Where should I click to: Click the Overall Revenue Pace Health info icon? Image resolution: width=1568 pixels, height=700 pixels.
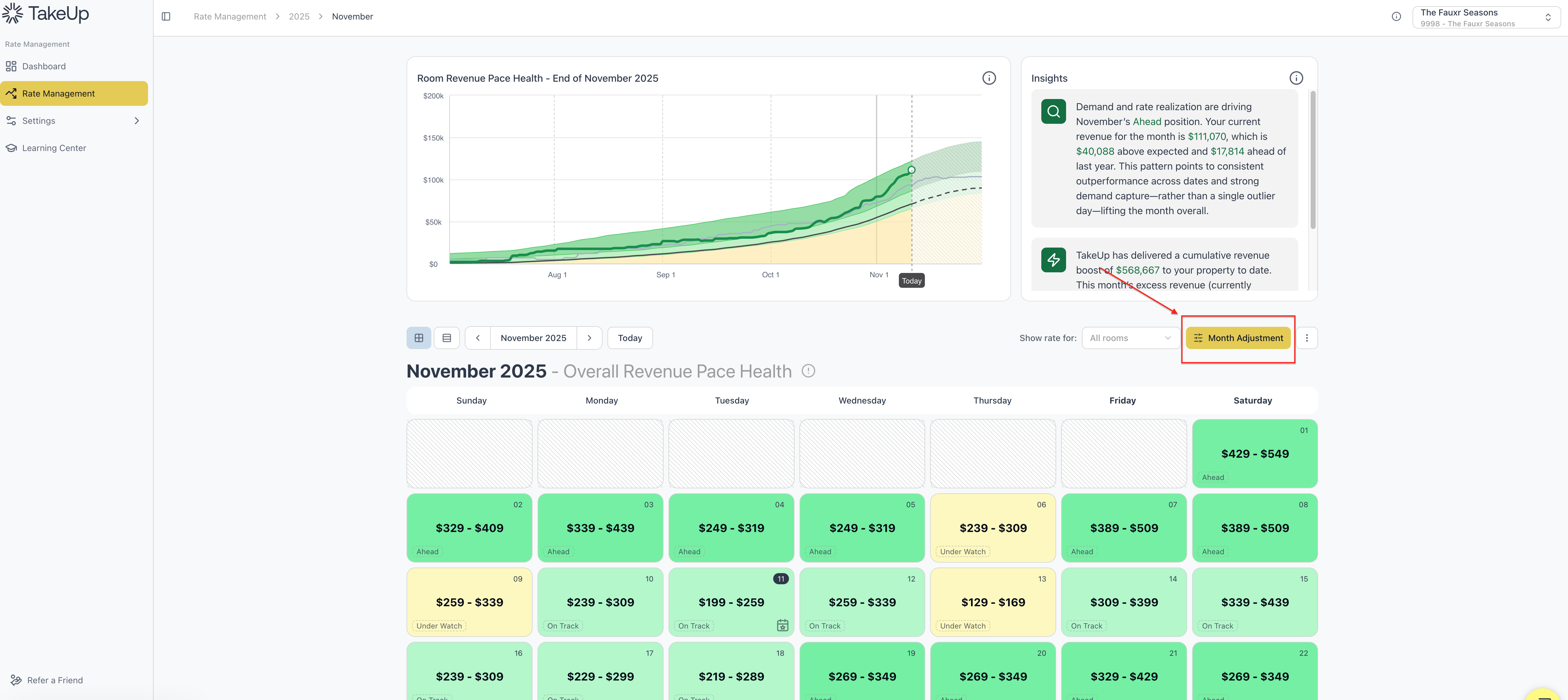click(x=808, y=371)
